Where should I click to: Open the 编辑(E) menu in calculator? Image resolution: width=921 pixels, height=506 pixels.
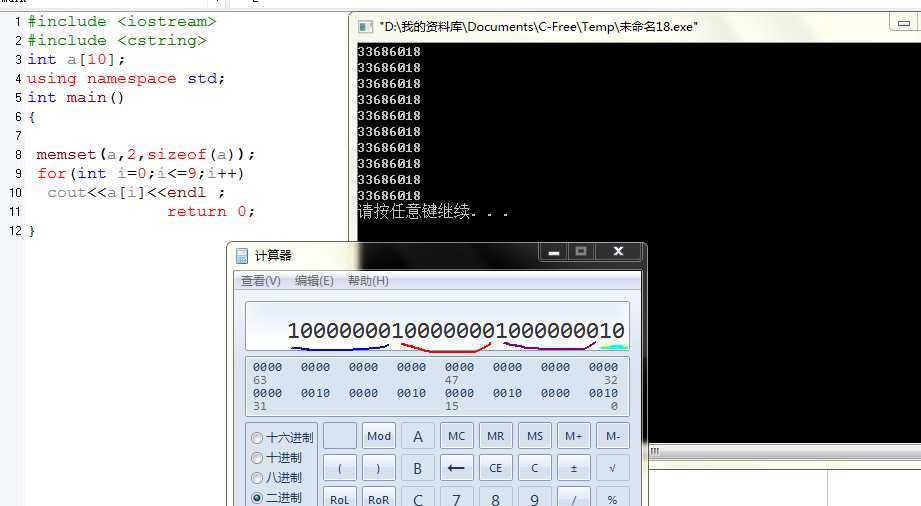pyautogui.click(x=314, y=281)
